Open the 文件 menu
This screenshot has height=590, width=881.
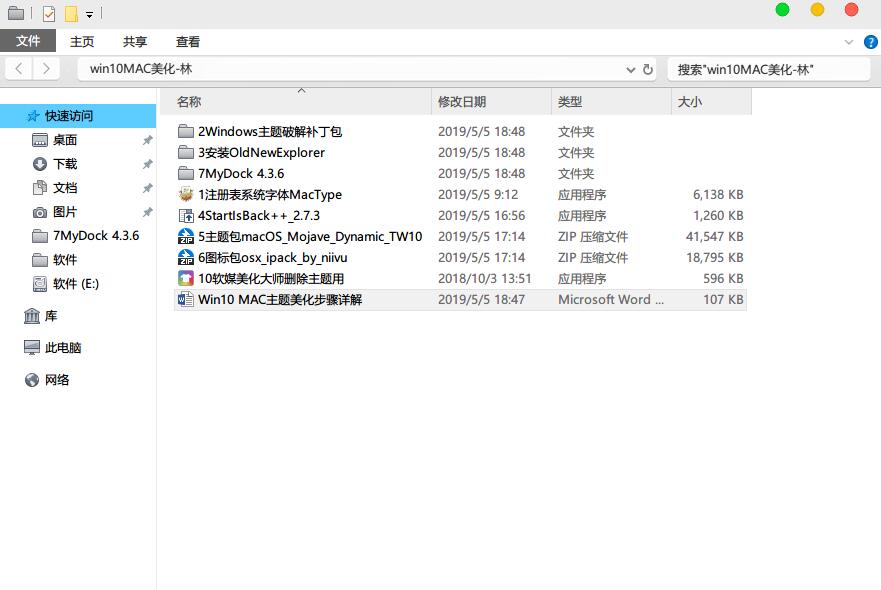click(x=28, y=41)
